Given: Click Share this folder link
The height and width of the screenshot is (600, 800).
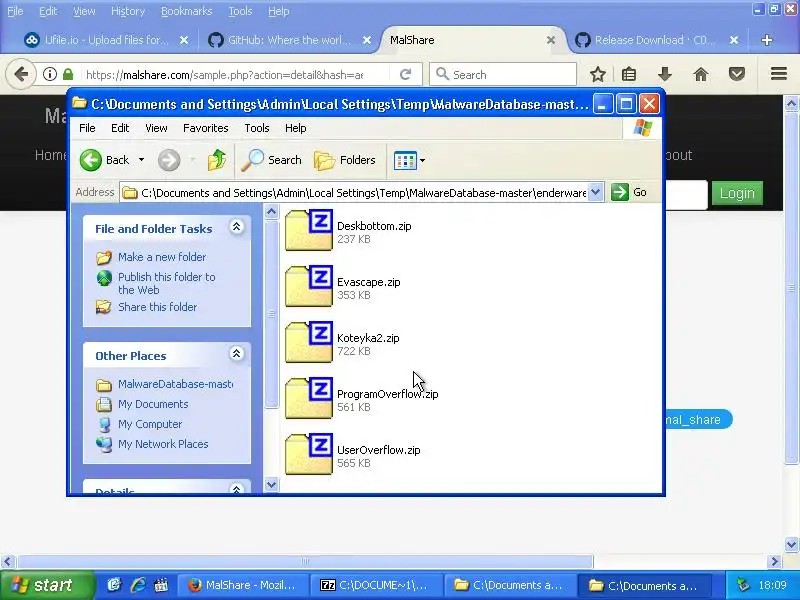Looking at the screenshot, I should click(x=157, y=307).
